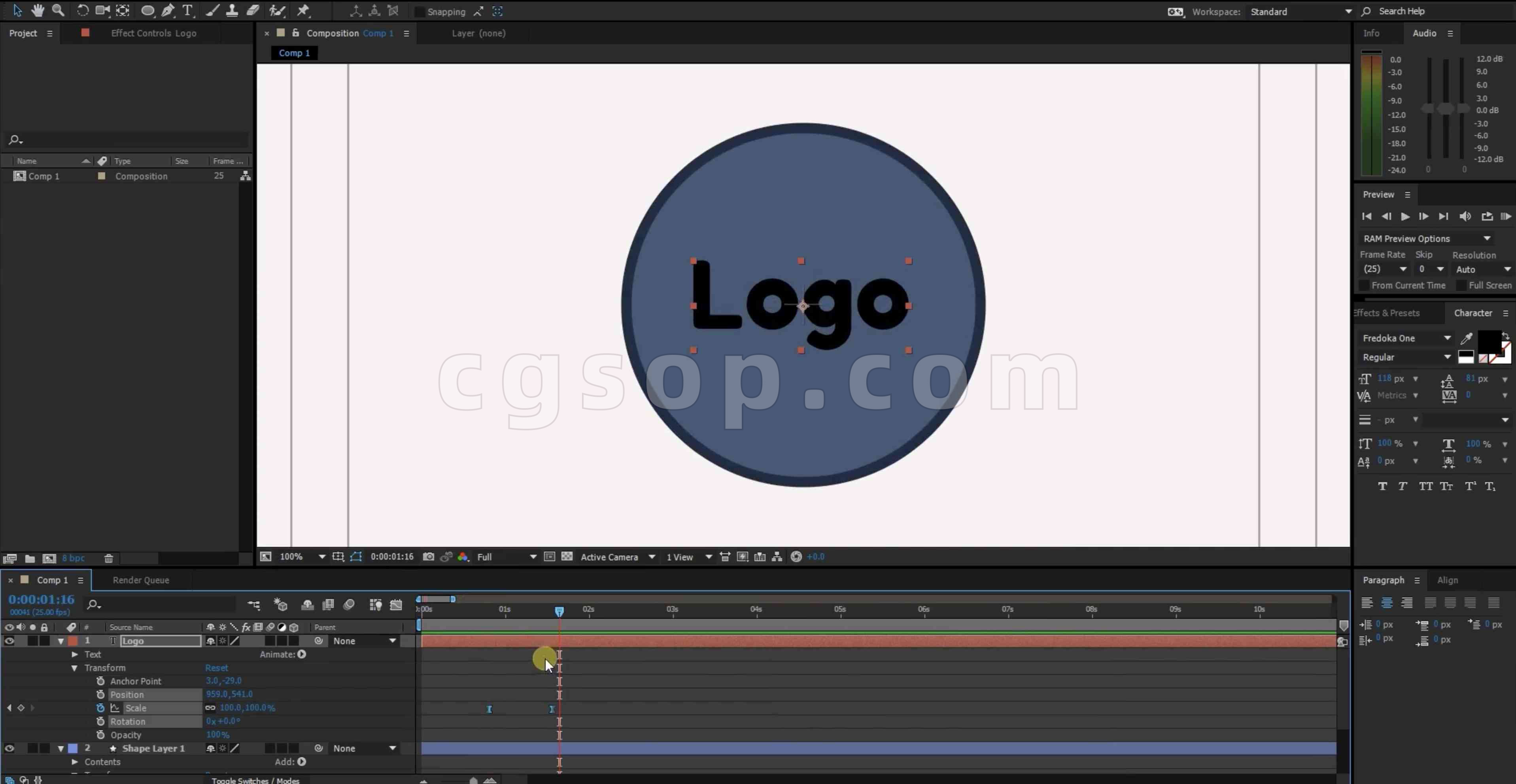Select the Puppet Pin tool
Screen dimensions: 1516x784
pyautogui.click(x=303, y=11)
